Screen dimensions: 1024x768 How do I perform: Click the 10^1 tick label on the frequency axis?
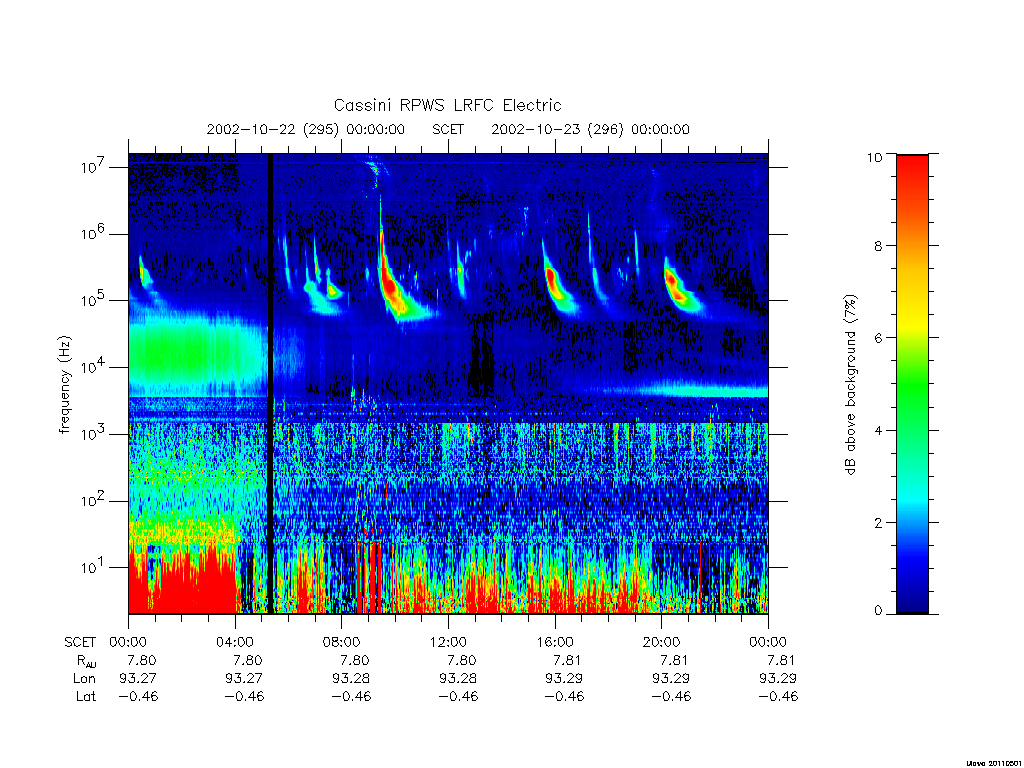[94, 568]
